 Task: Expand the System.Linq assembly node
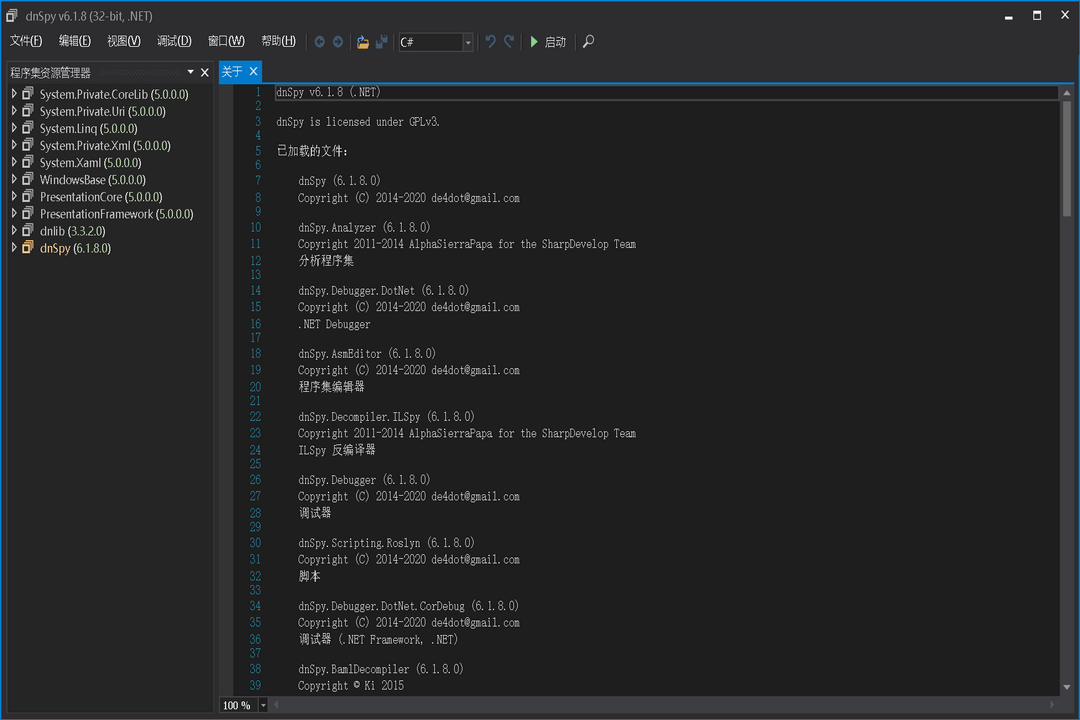13,128
